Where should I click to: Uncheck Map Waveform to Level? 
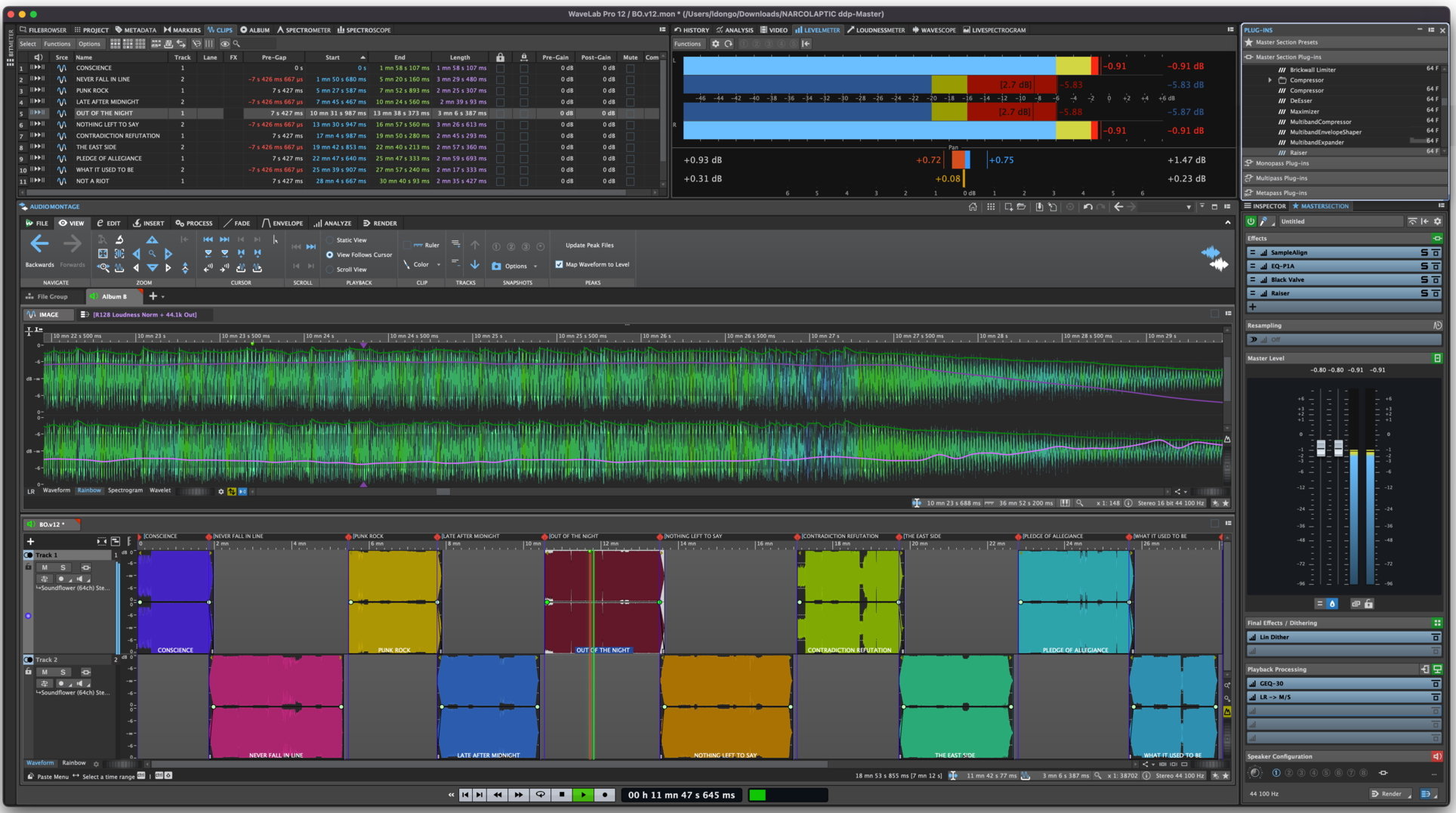(x=559, y=264)
